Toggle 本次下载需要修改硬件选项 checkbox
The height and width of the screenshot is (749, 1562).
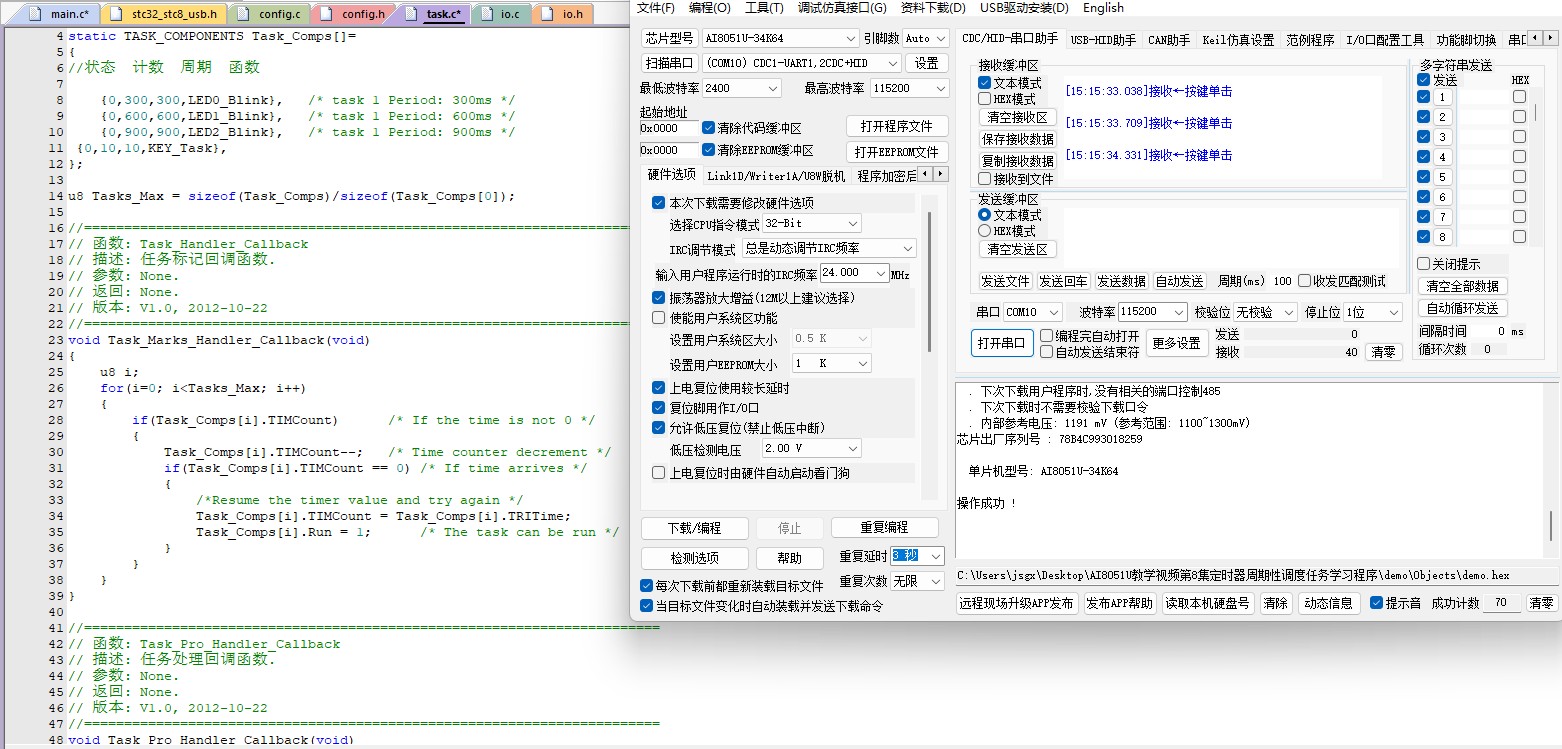point(658,202)
